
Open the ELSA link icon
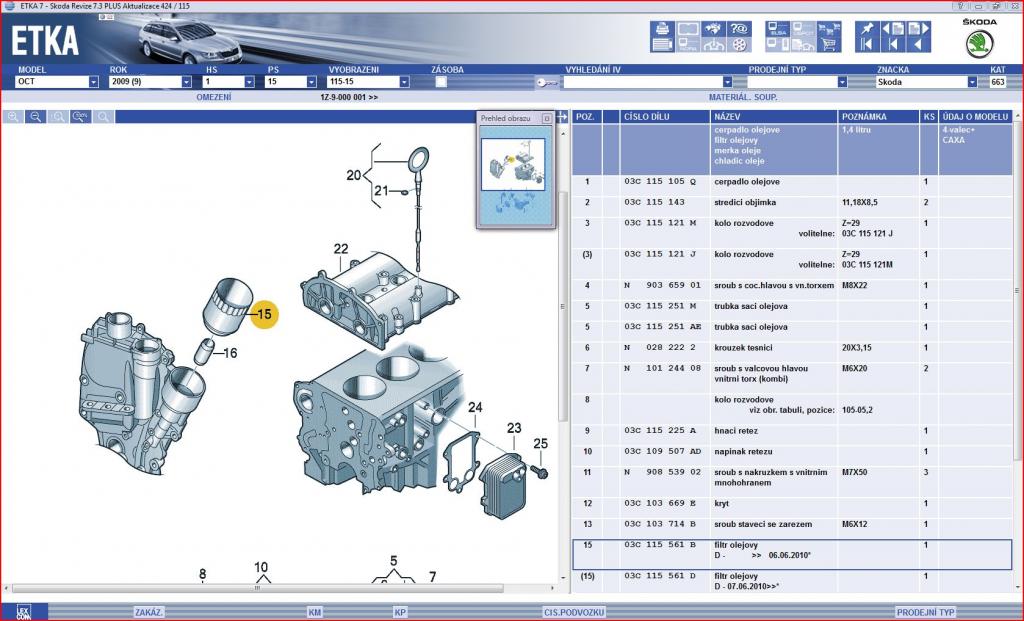click(777, 29)
